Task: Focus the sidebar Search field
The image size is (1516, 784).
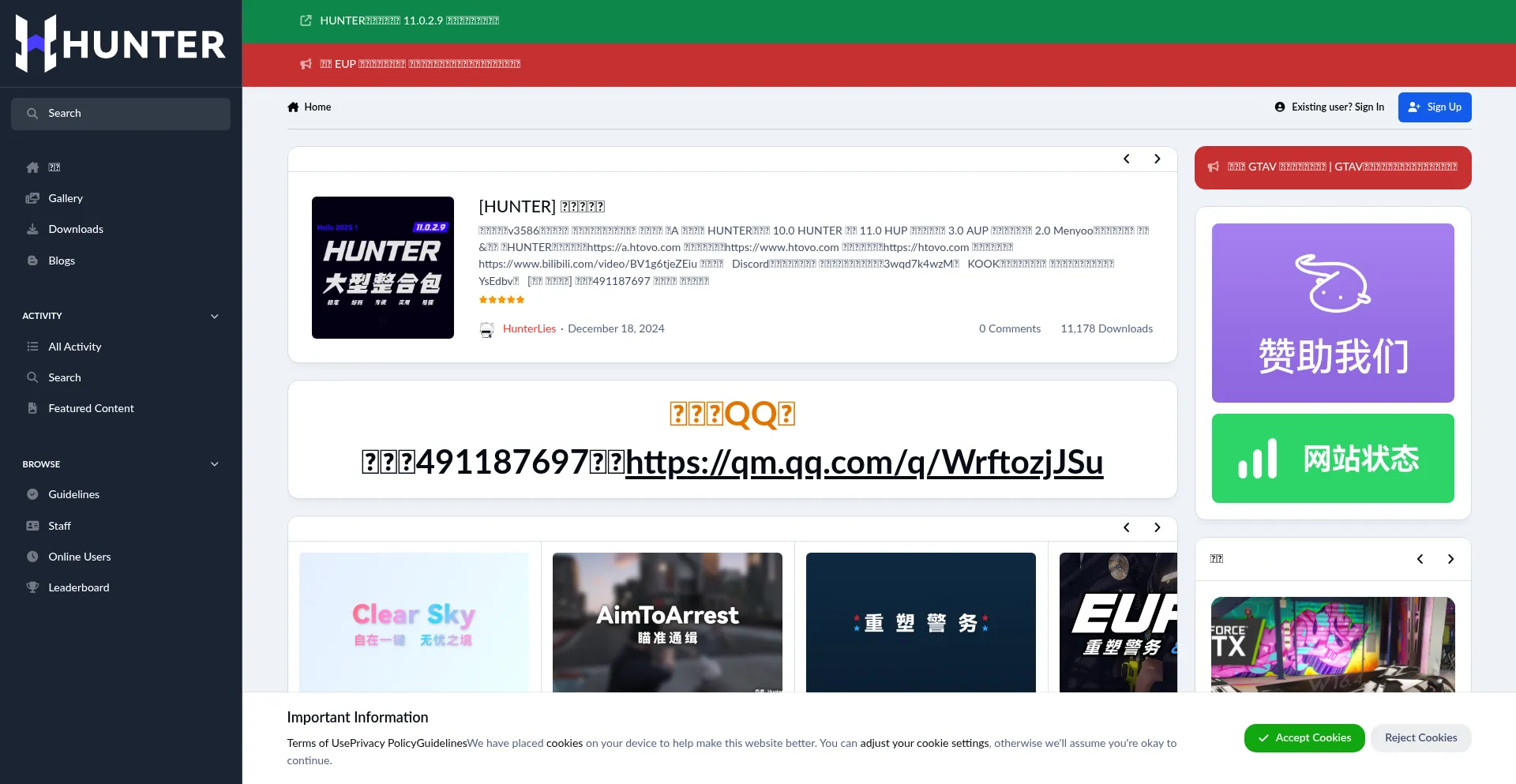Action: click(x=121, y=114)
